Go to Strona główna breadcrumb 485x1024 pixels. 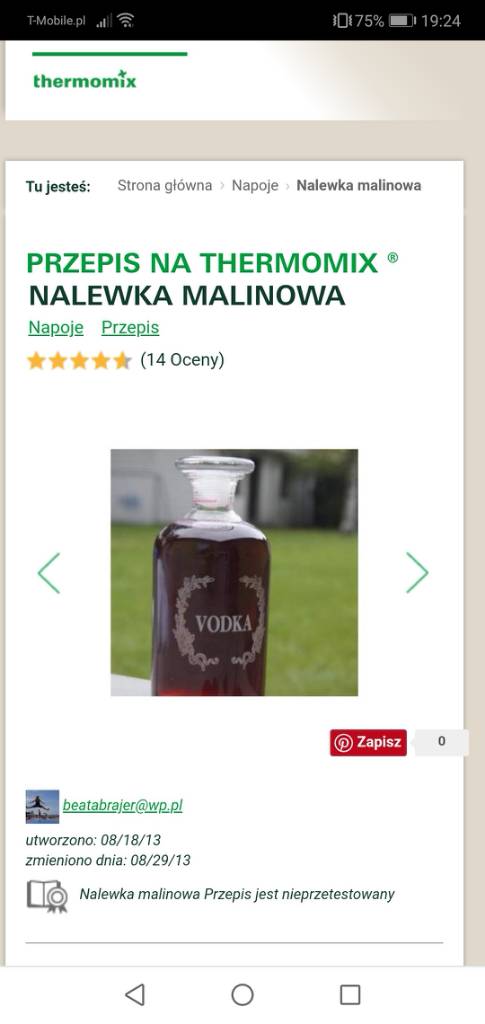coord(164,185)
